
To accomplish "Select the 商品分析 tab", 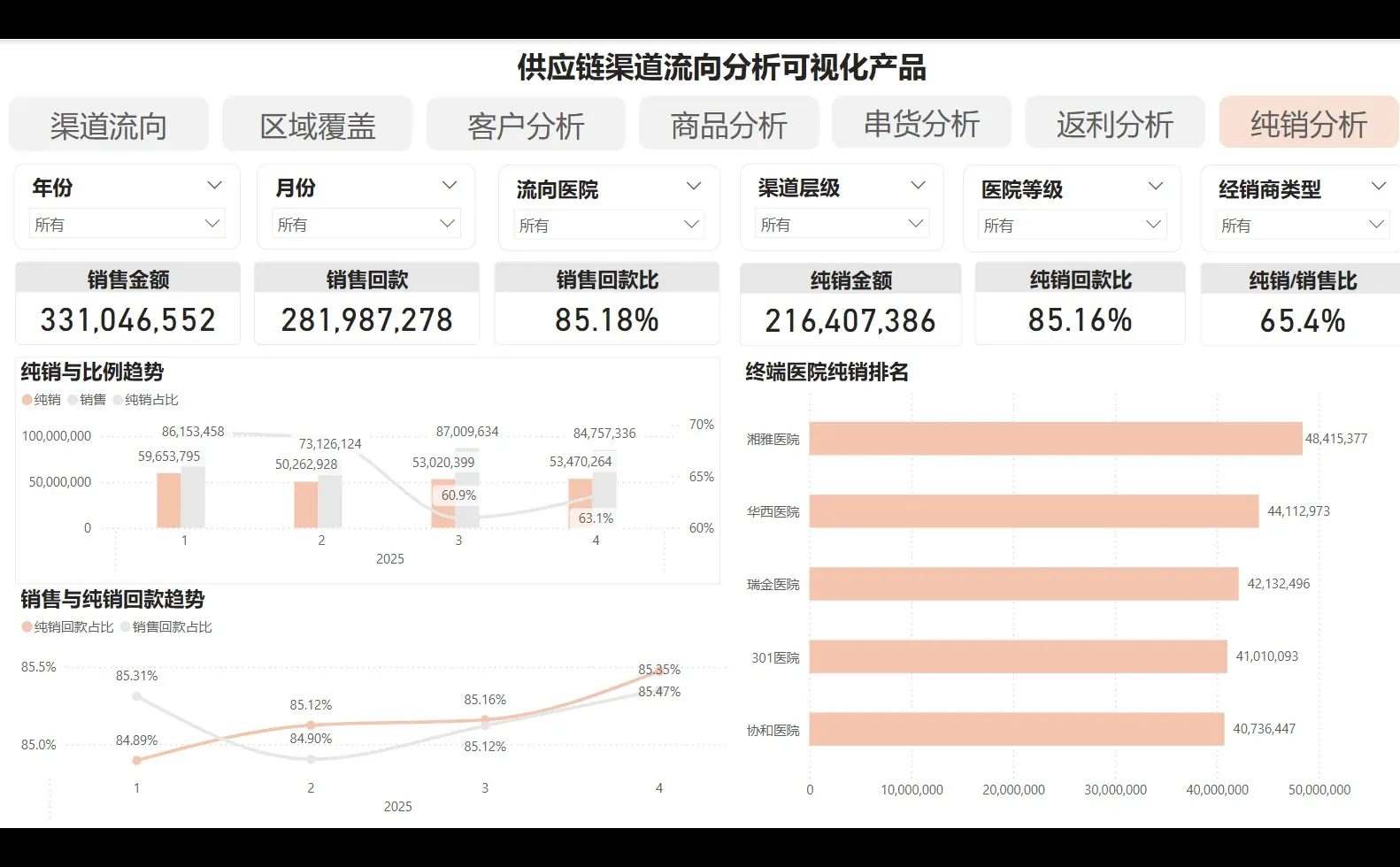I will click(x=729, y=125).
